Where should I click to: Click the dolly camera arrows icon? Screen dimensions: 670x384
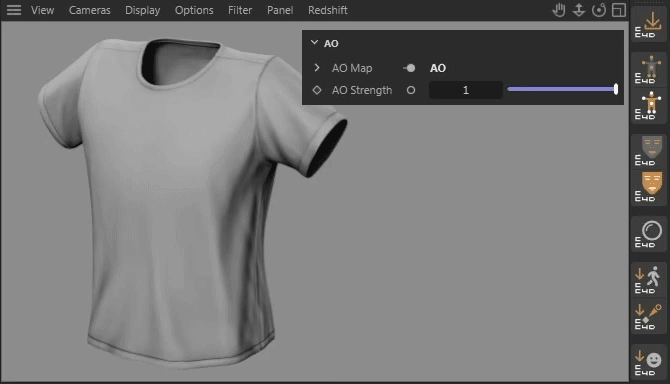[579, 10]
